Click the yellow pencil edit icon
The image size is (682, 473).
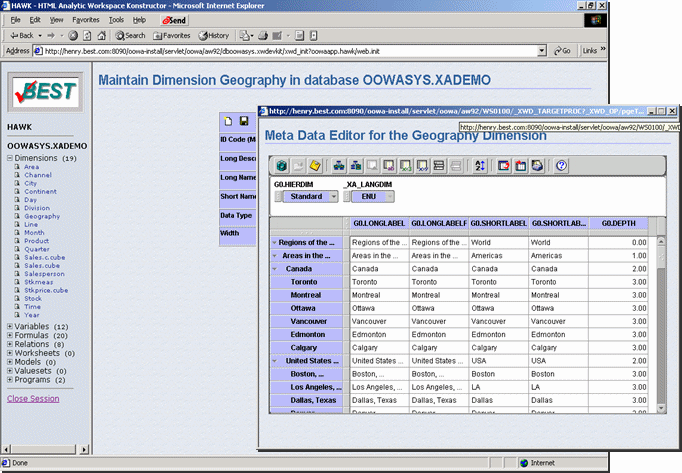point(315,166)
